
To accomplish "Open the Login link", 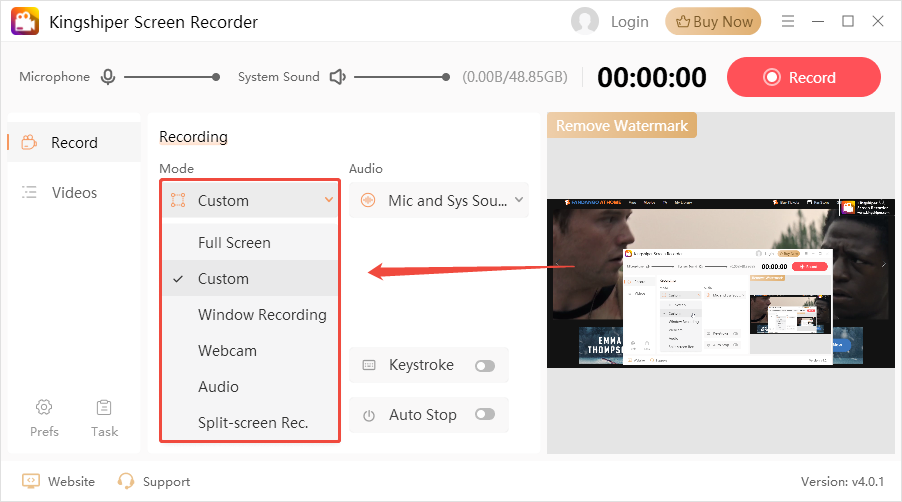I will click(629, 22).
